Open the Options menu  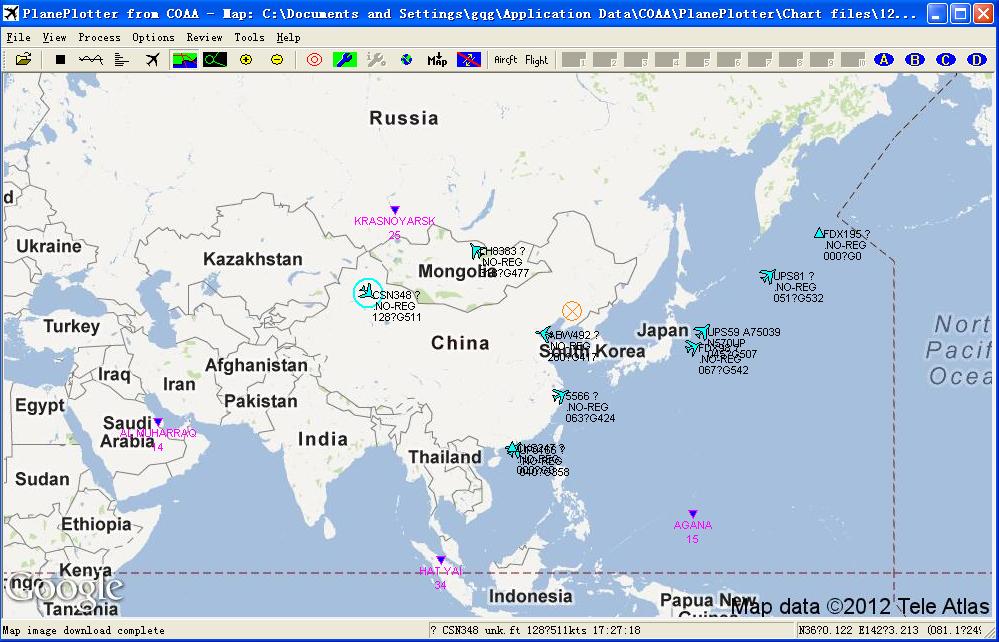(153, 38)
